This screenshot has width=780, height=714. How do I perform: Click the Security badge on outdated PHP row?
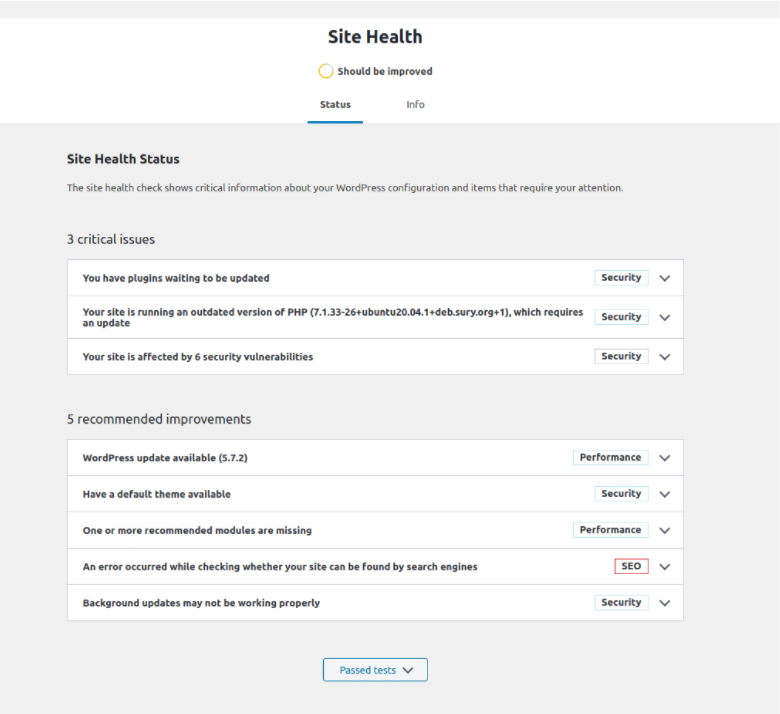[621, 317]
